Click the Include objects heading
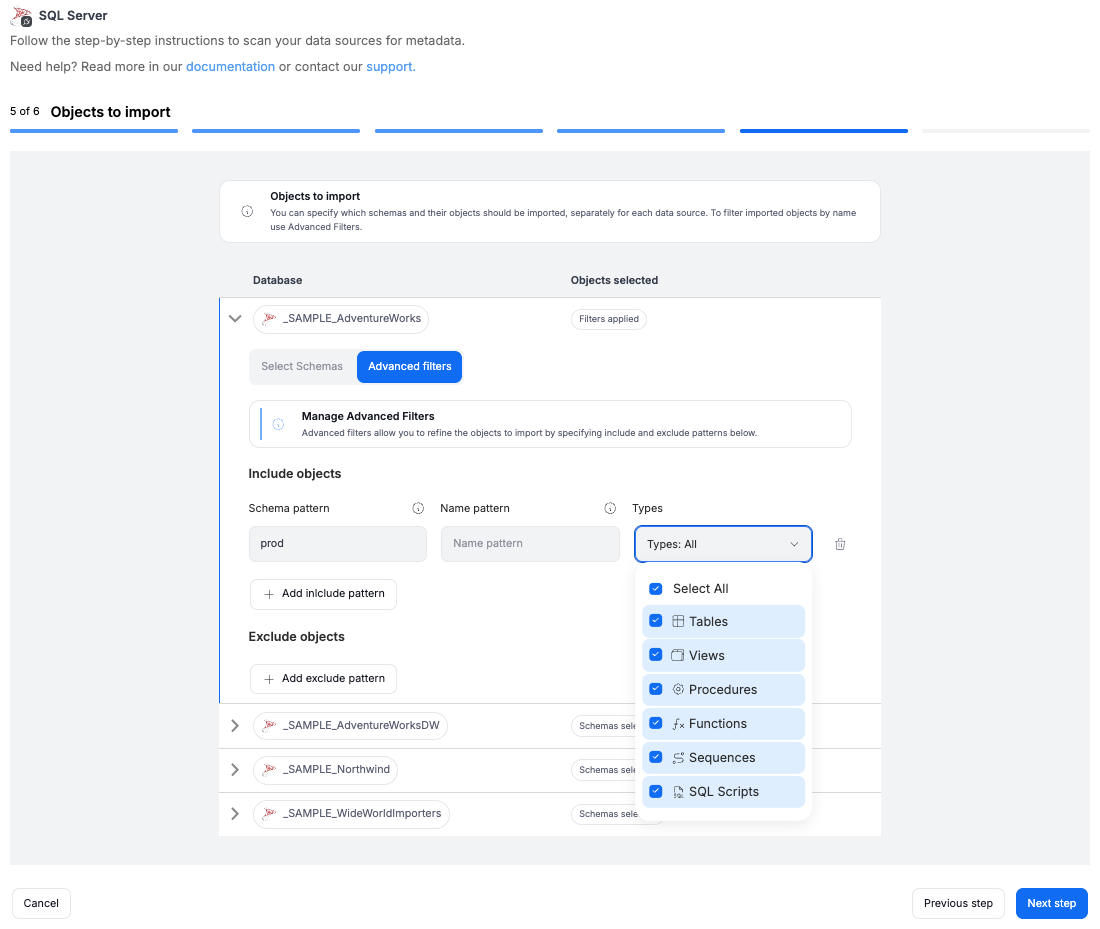Image resolution: width=1100 pixels, height=929 pixels. click(295, 474)
